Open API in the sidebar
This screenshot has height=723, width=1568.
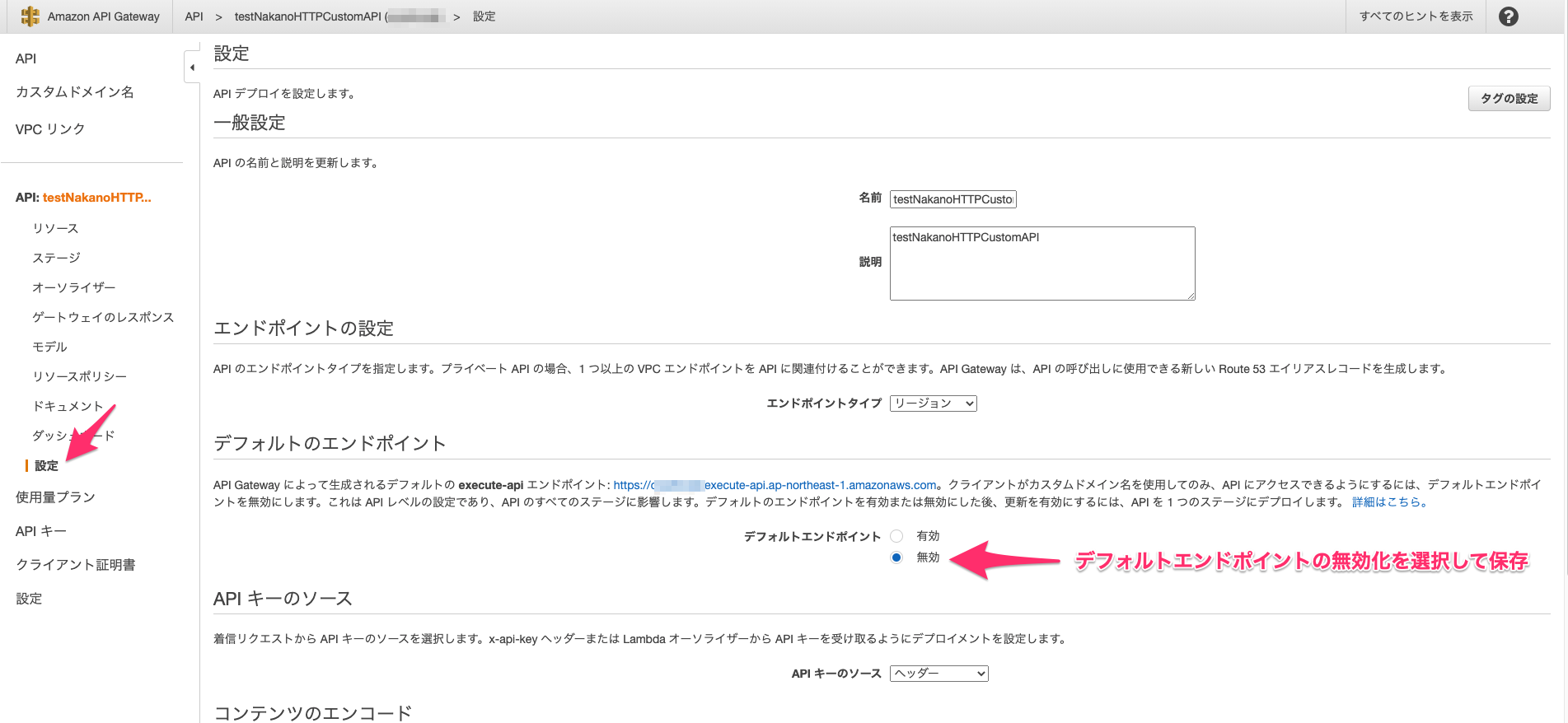pyautogui.click(x=26, y=58)
